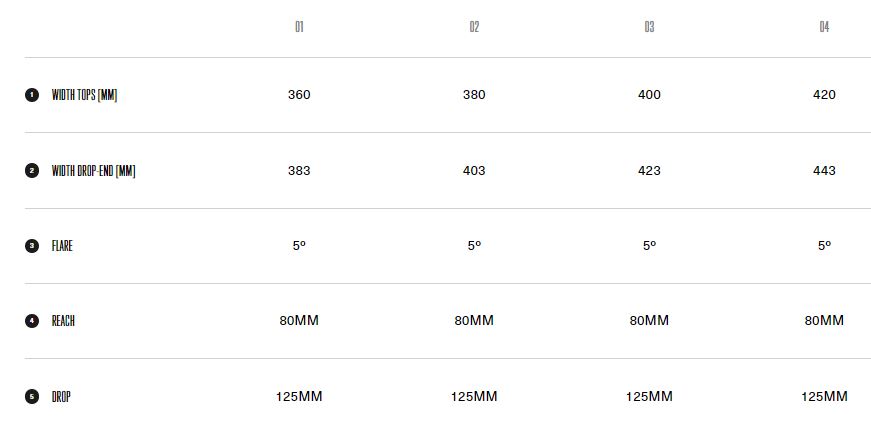Select the 02 size column header
Image resolution: width=871 pixels, height=432 pixels.
(474, 27)
